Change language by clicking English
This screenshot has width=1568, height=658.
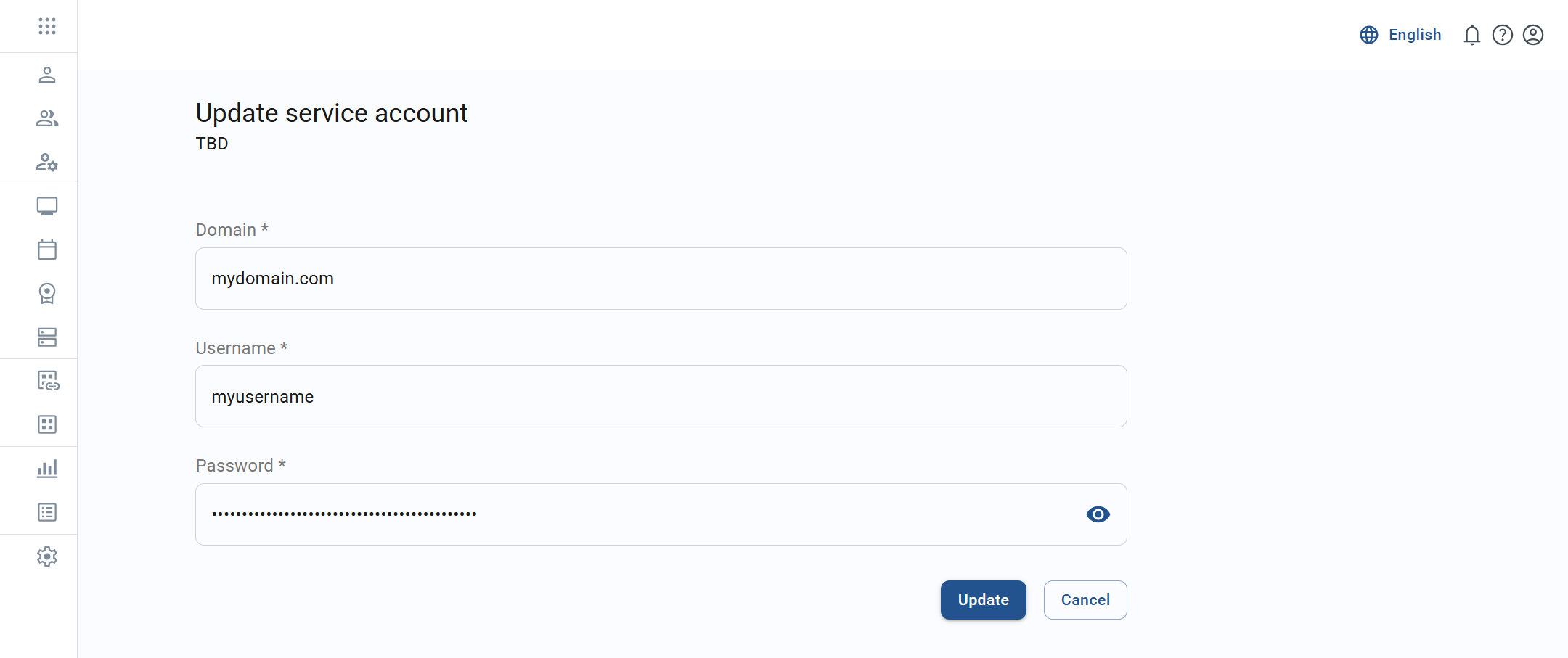pyautogui.click(x=1414, y=34)
